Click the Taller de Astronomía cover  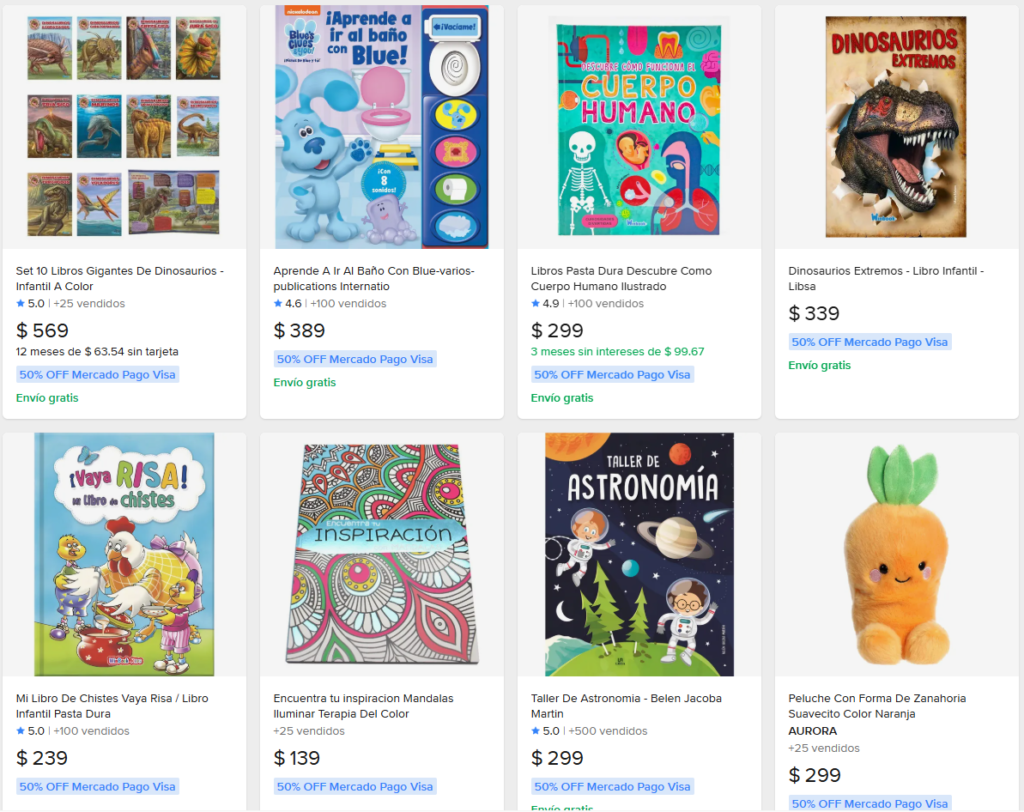(639, 554)
